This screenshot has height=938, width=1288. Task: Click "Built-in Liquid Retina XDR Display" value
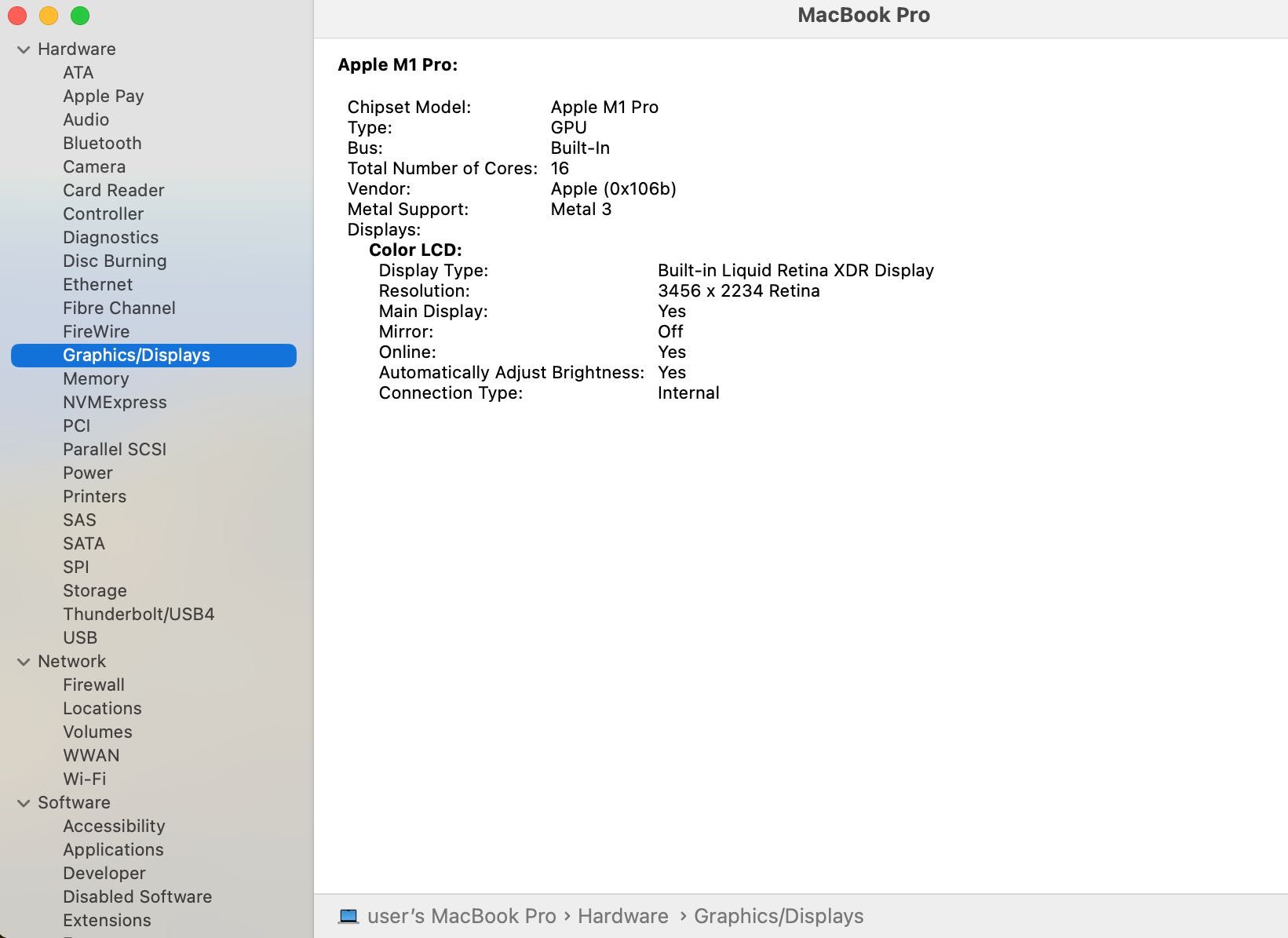[796, 270]
